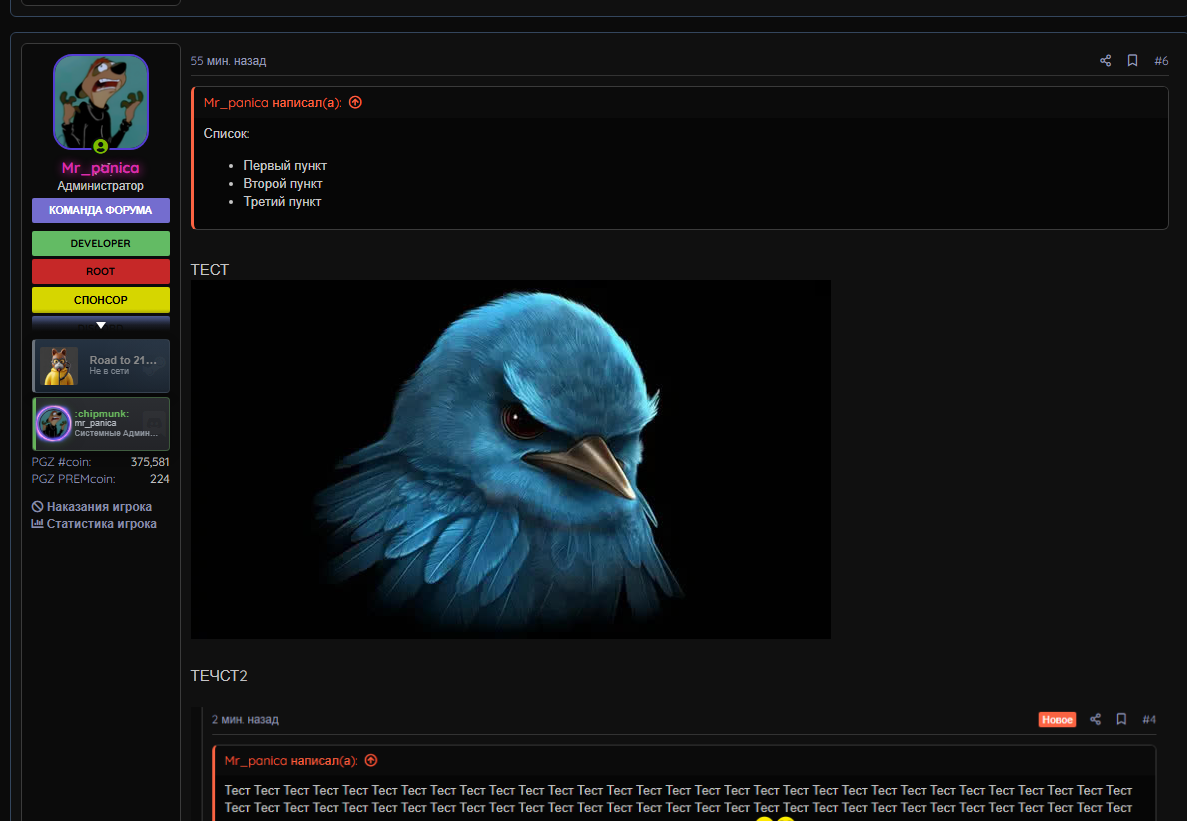Click the #6 post permalink

(x=1161, y=60)
